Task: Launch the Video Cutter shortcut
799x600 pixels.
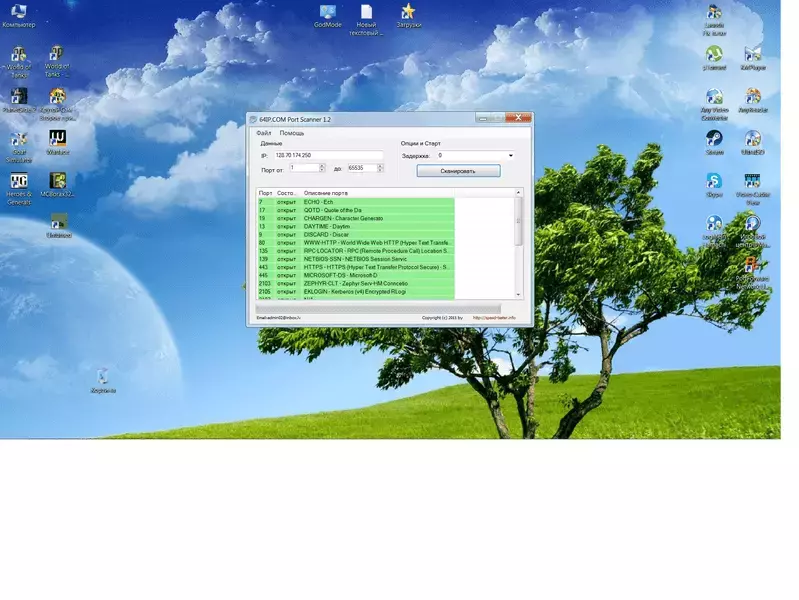Action: (753, 189)
